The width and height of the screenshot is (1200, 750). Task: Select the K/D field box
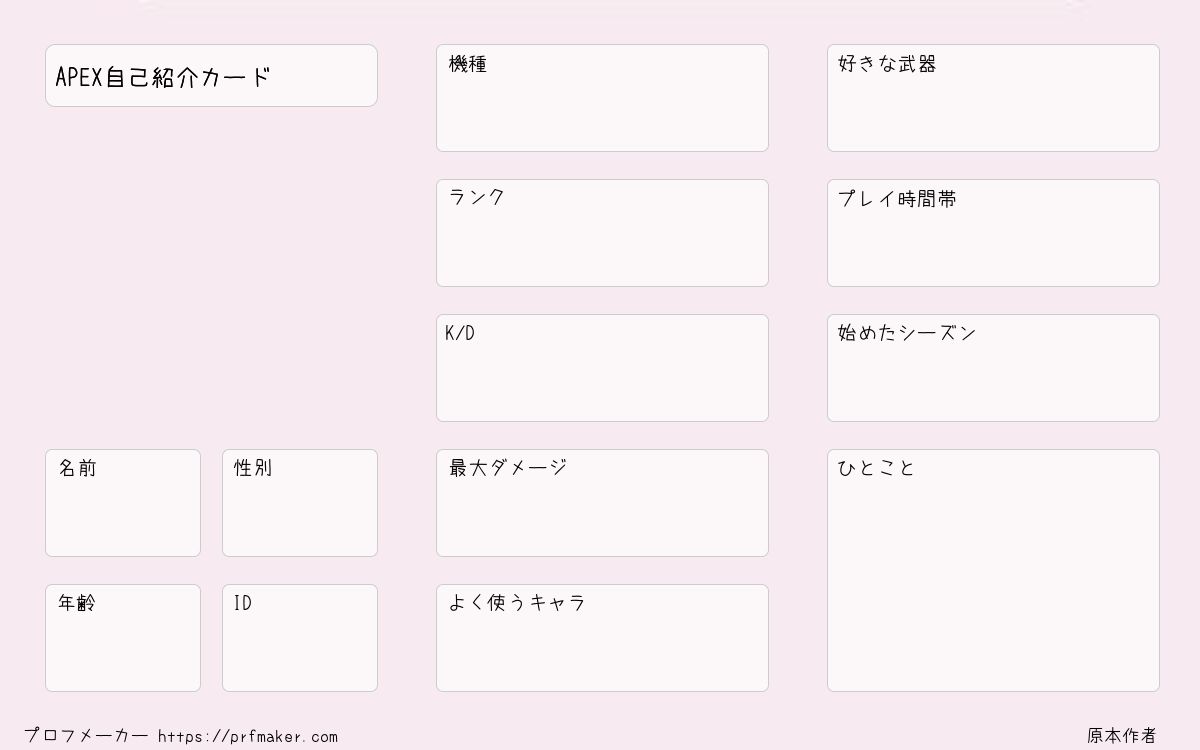click(x=602, y=368)
